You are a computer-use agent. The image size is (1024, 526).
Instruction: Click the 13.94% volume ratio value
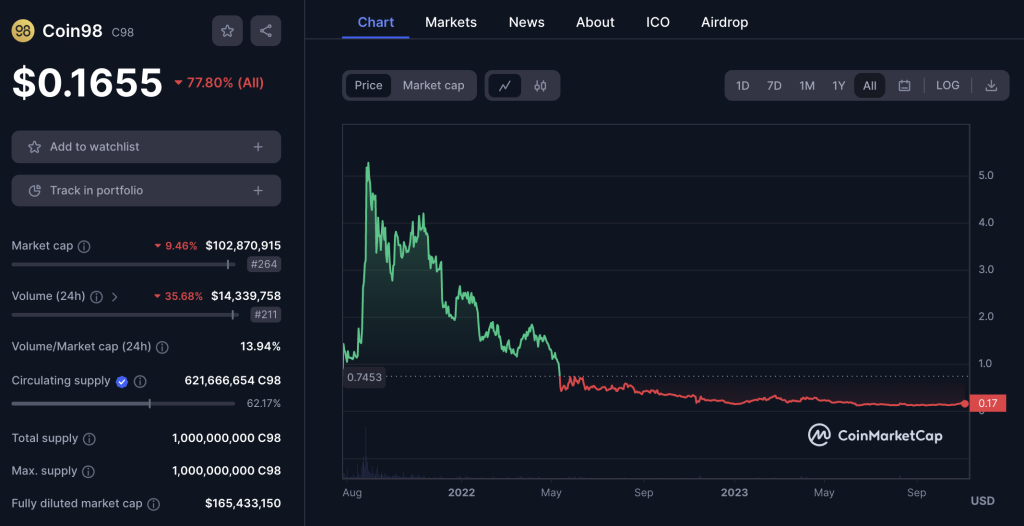tap(261, 346)
